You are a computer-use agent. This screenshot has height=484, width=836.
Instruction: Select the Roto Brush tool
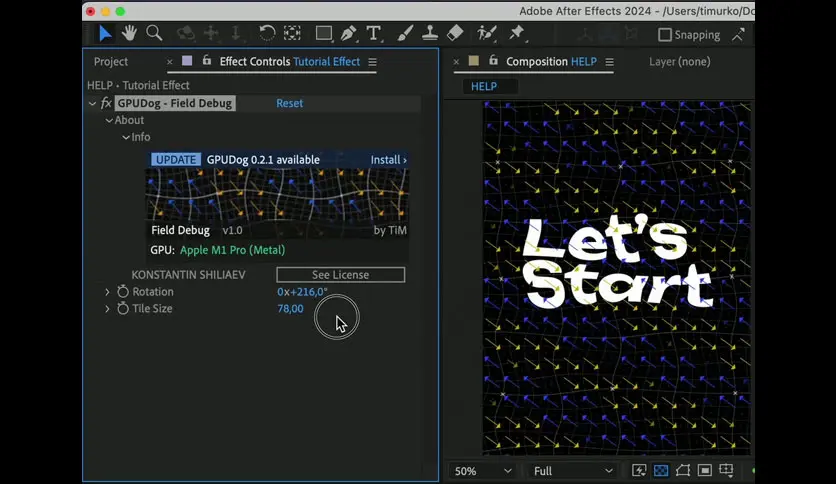pyautogui.click(x=486, y=34)
